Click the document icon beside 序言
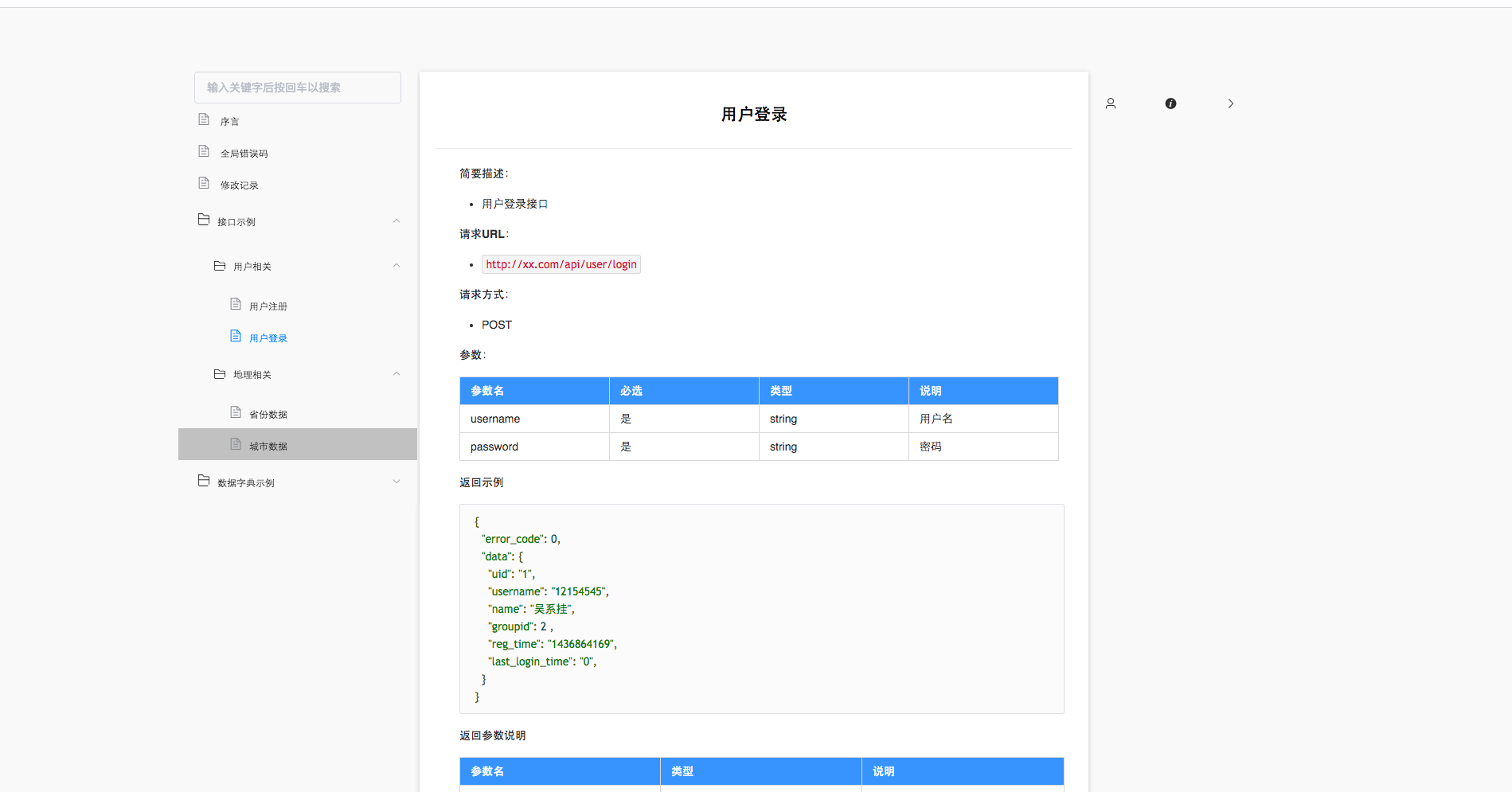 pos(205,119)
